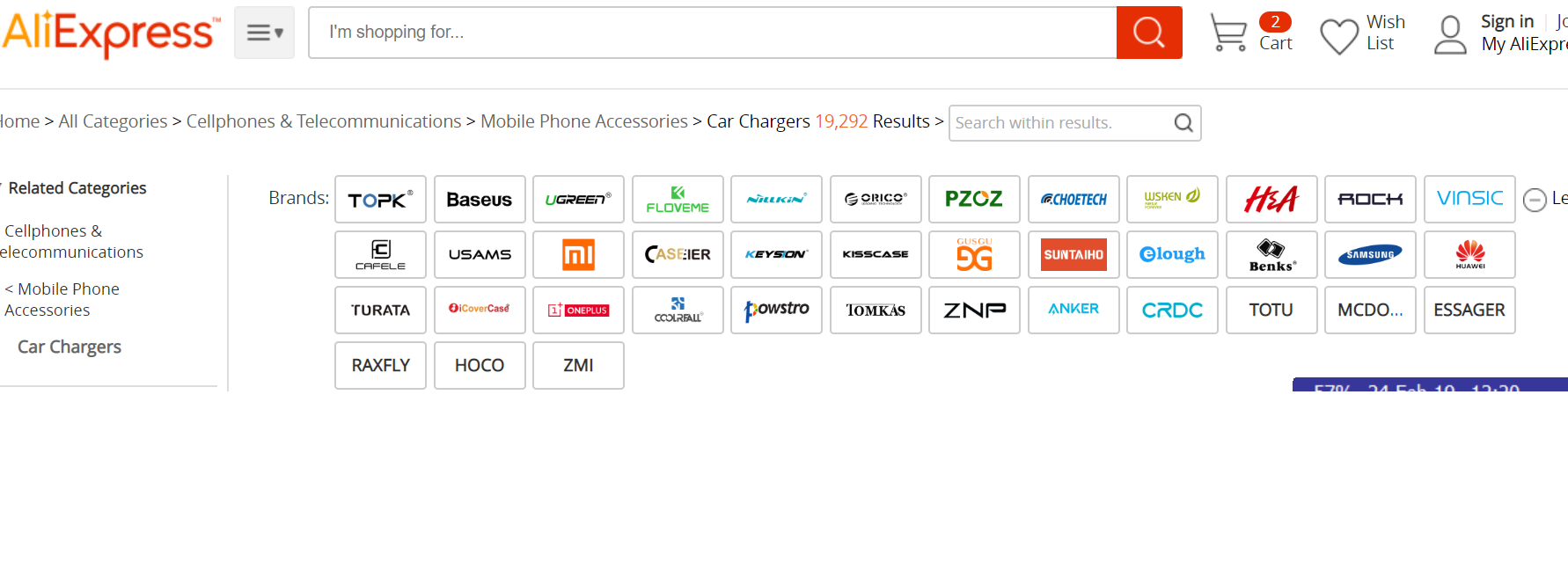Open the shopping cart icon
1568x570 pixels.
click(1228, 33)
